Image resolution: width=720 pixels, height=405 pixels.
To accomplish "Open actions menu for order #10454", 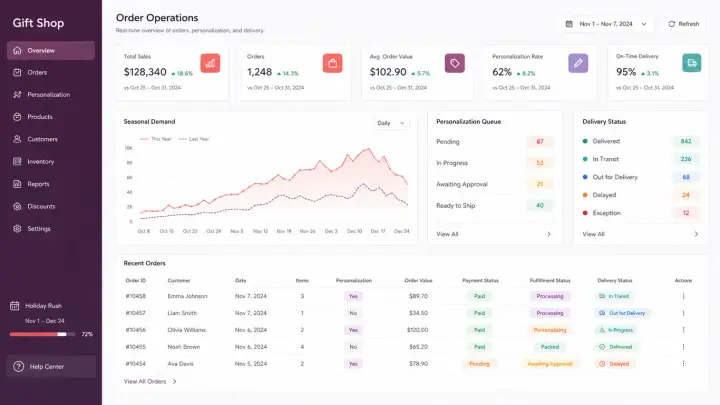I will 683,364.
